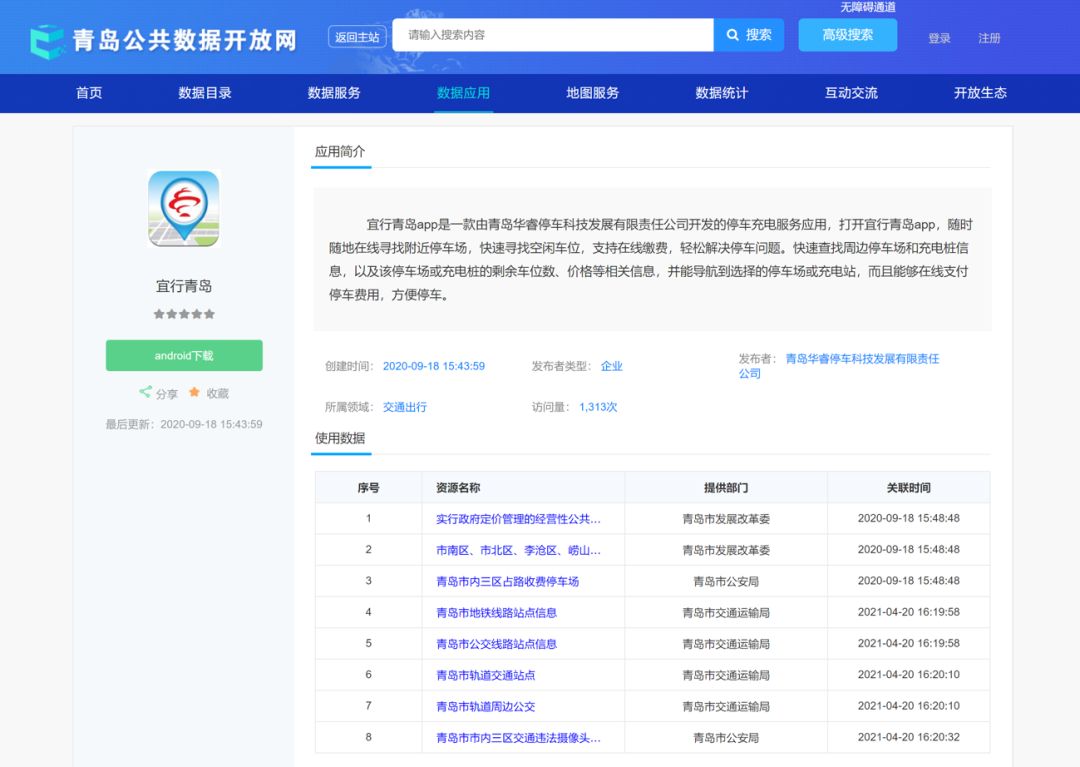Click the 宜行青岛 app icon image
The height and width of the screenshot is (767, 1080).
pyautogui.click(x=184, y=209)
